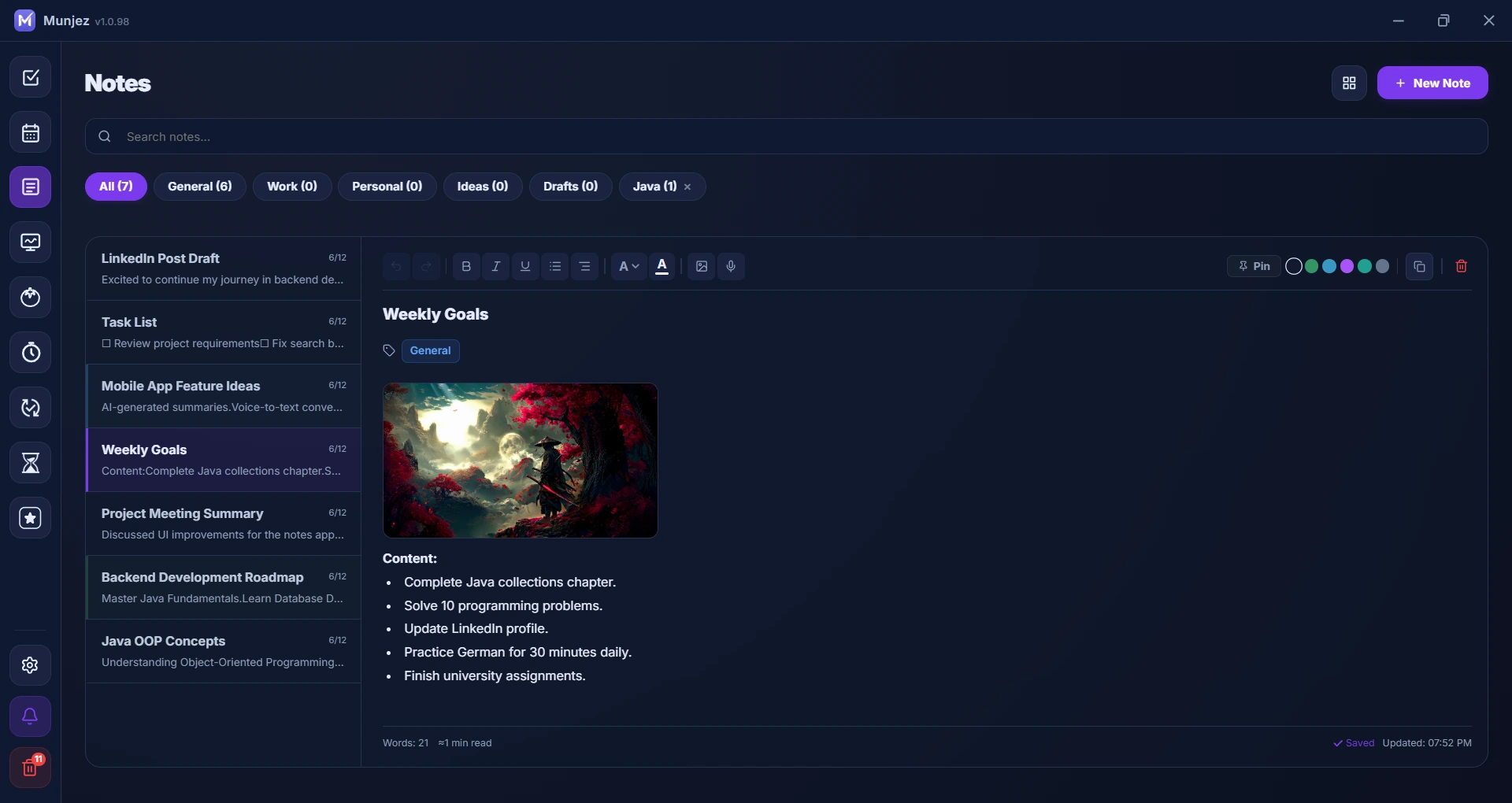Click the duplicate note copy icon
The height and width of the screenshot is (803, 1512).
tap(1420, 266)
